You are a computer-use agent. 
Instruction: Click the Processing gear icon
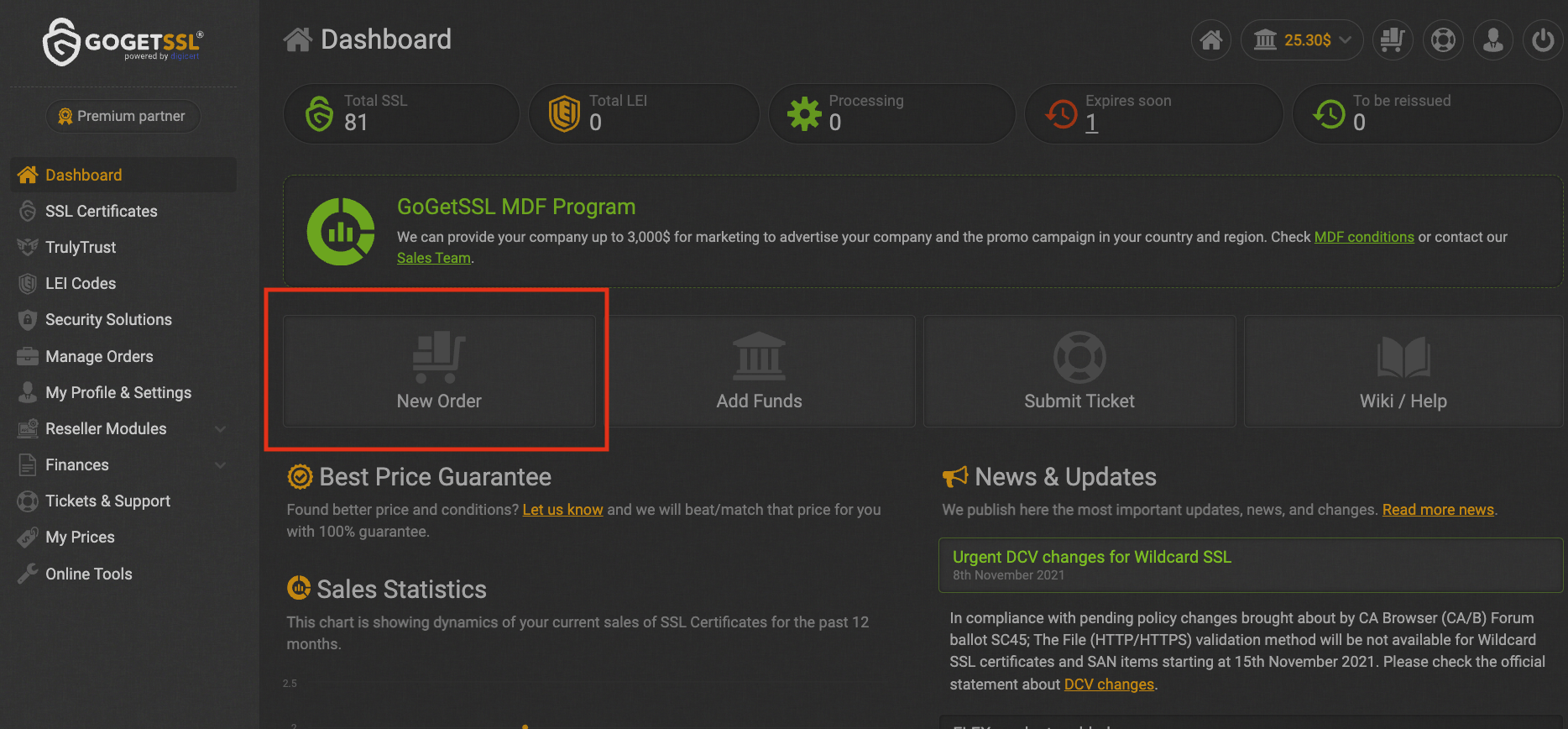coord(804,113)
